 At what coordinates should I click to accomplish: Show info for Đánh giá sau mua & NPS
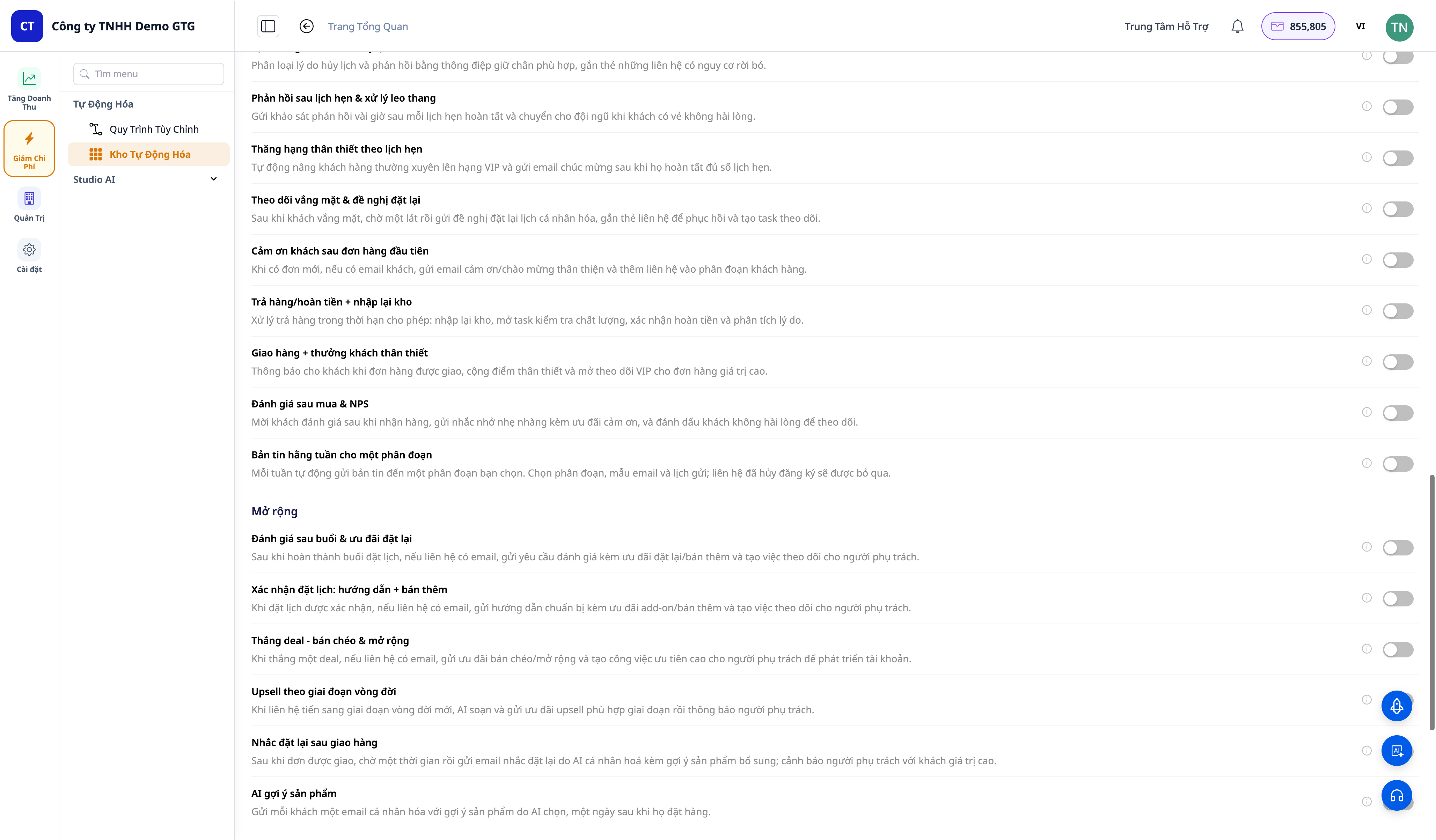[1367, 413]
